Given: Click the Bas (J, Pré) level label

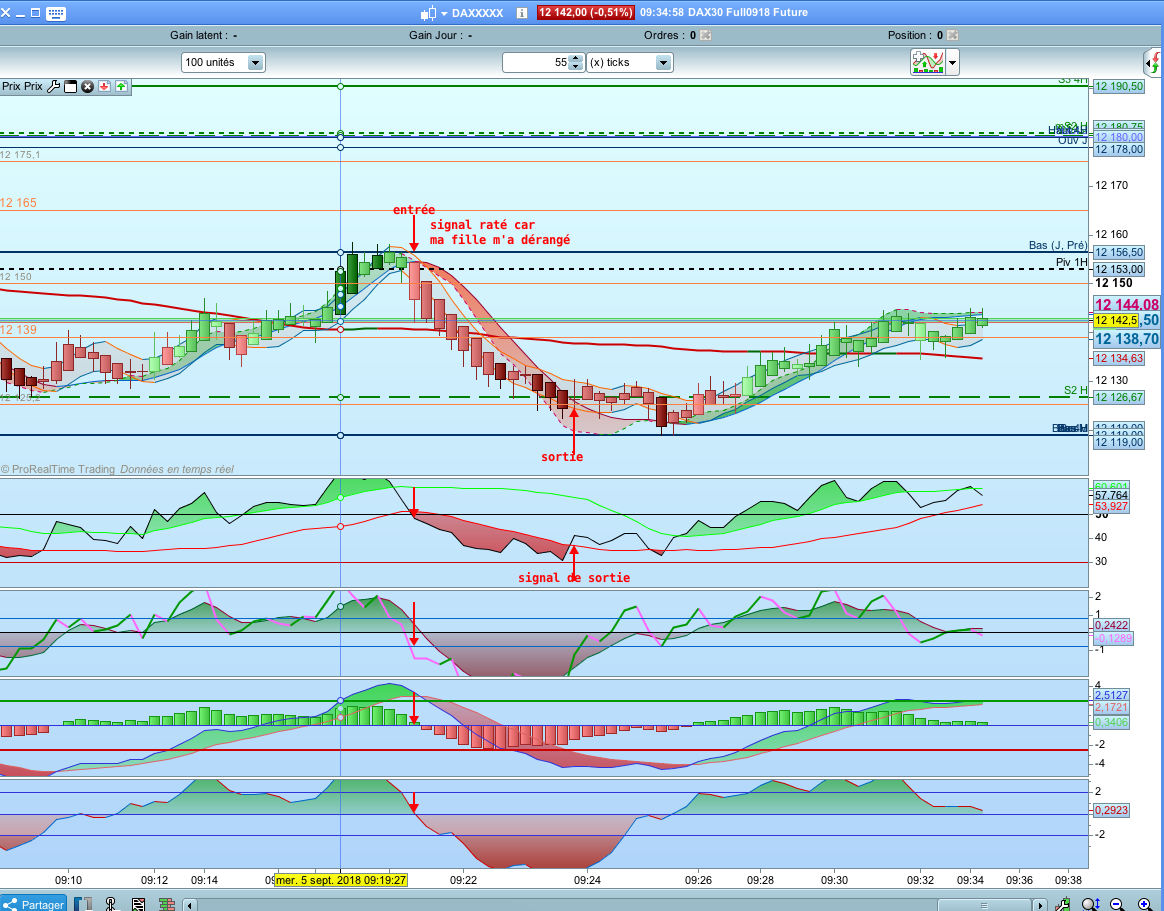Looking at the screenshot, I should coord(1058,245).
